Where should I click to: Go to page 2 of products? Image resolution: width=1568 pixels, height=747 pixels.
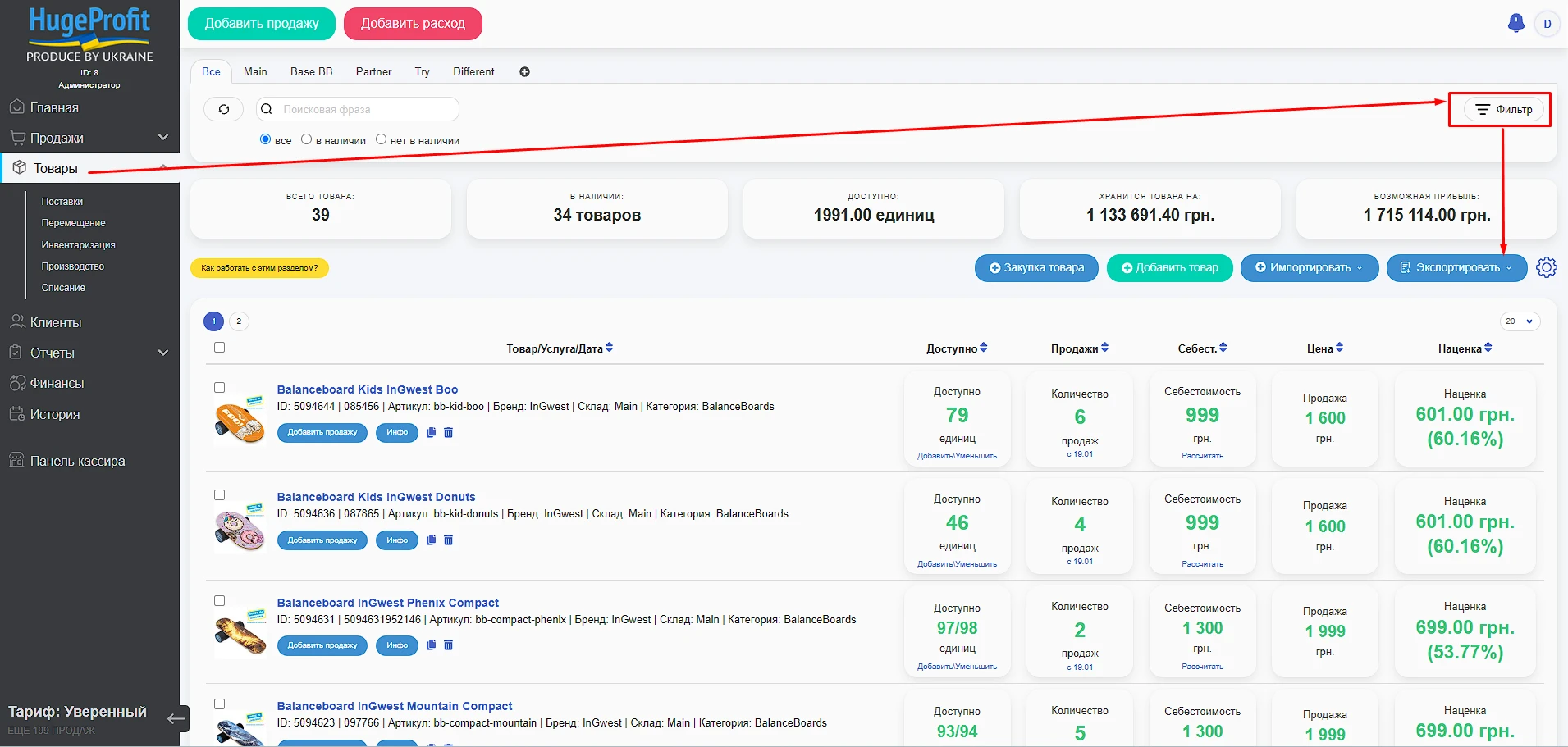coord(239,321)
